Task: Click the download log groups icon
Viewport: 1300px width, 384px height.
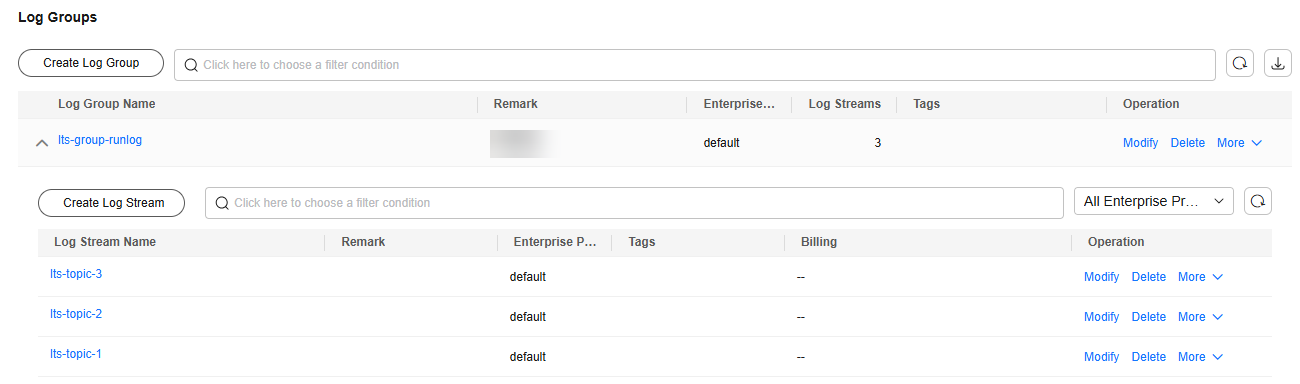Action: coord(1278,63)
